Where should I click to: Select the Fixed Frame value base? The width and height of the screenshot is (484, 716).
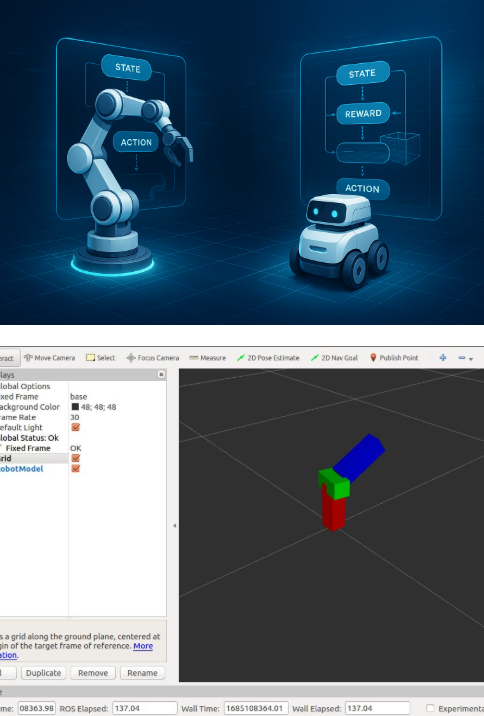[x=79, y=396]
